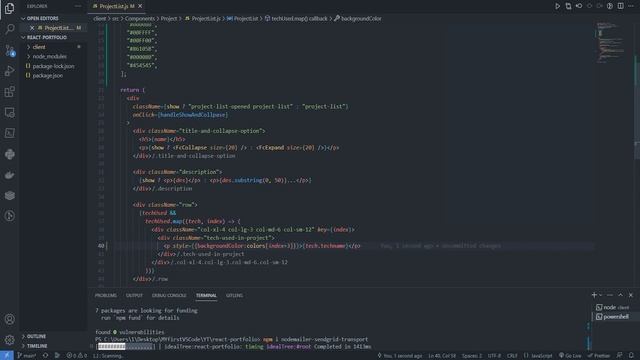Click the Run Code play button in editor toolbar
640x360 pixels.
[x=557, y=6]
